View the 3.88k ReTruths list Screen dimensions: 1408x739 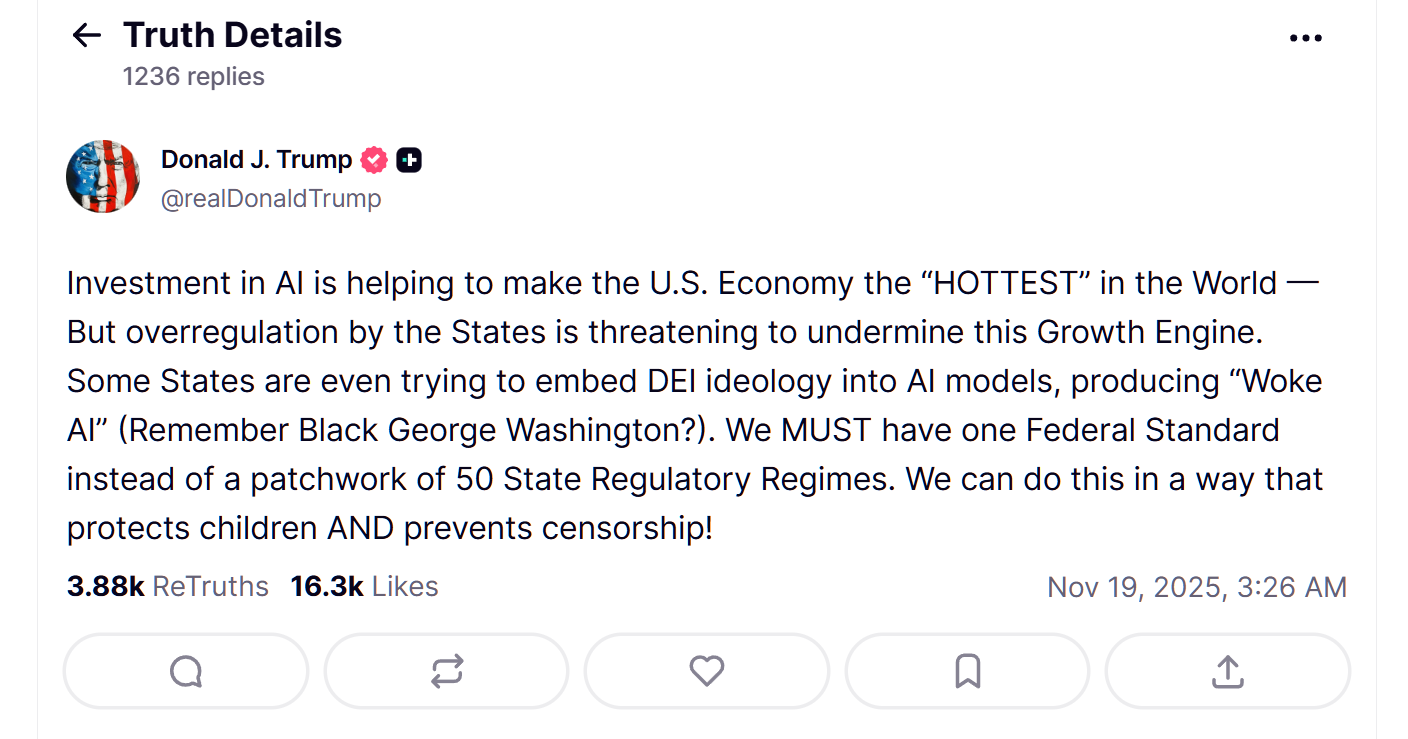[168, 586]
